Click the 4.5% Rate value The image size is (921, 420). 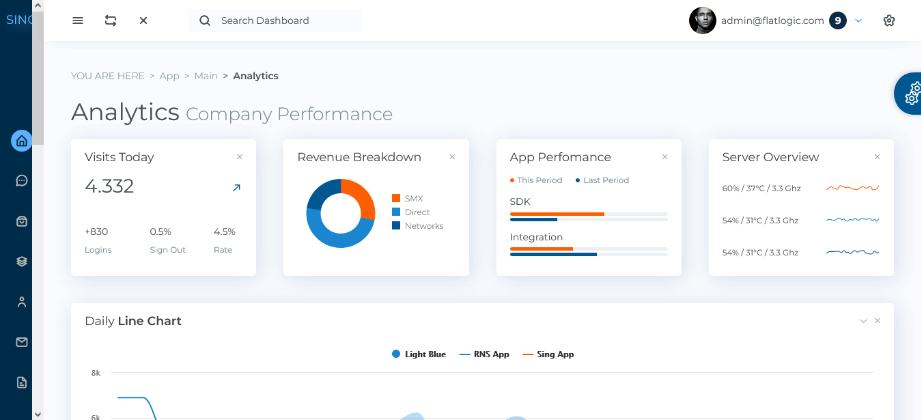(x=224, y=231)
